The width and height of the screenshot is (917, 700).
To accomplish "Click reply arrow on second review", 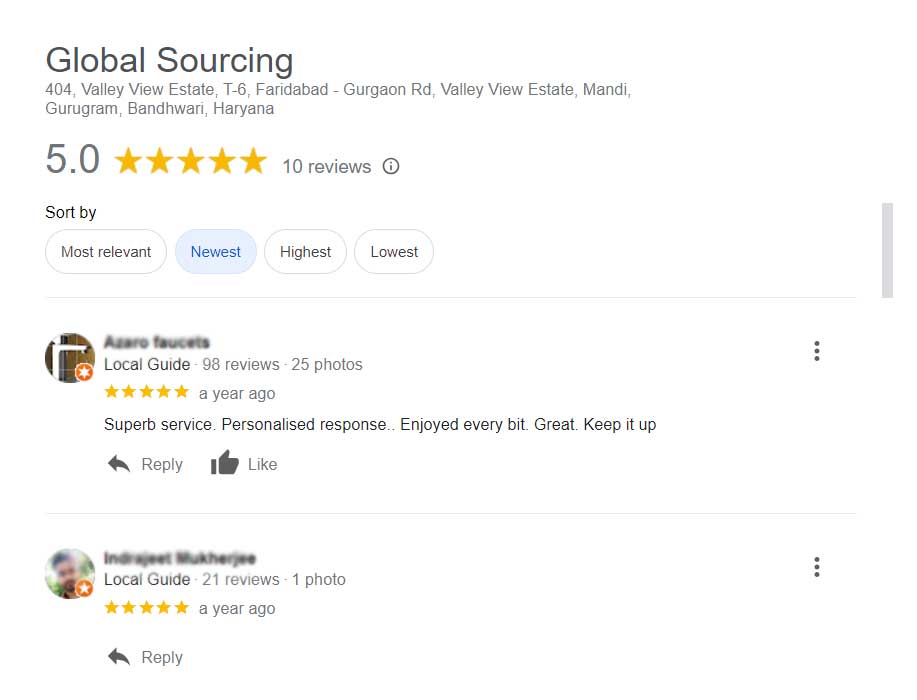I will point(119,657).
